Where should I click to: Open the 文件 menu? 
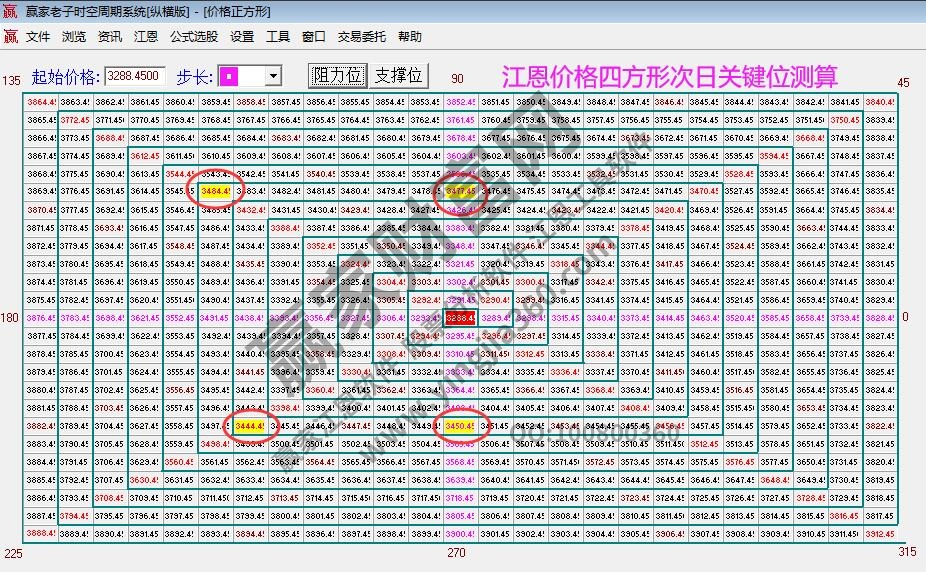pyautogui.click(x=38, y=37)
